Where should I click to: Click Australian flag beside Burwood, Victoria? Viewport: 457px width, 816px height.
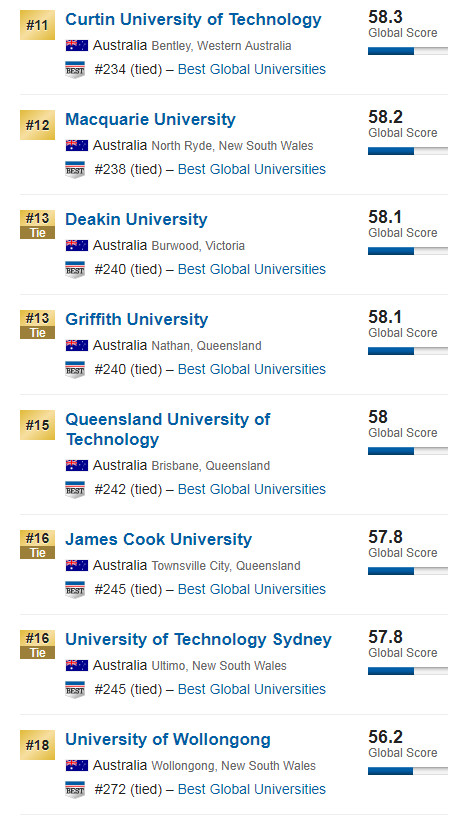[x=77, y=246]
